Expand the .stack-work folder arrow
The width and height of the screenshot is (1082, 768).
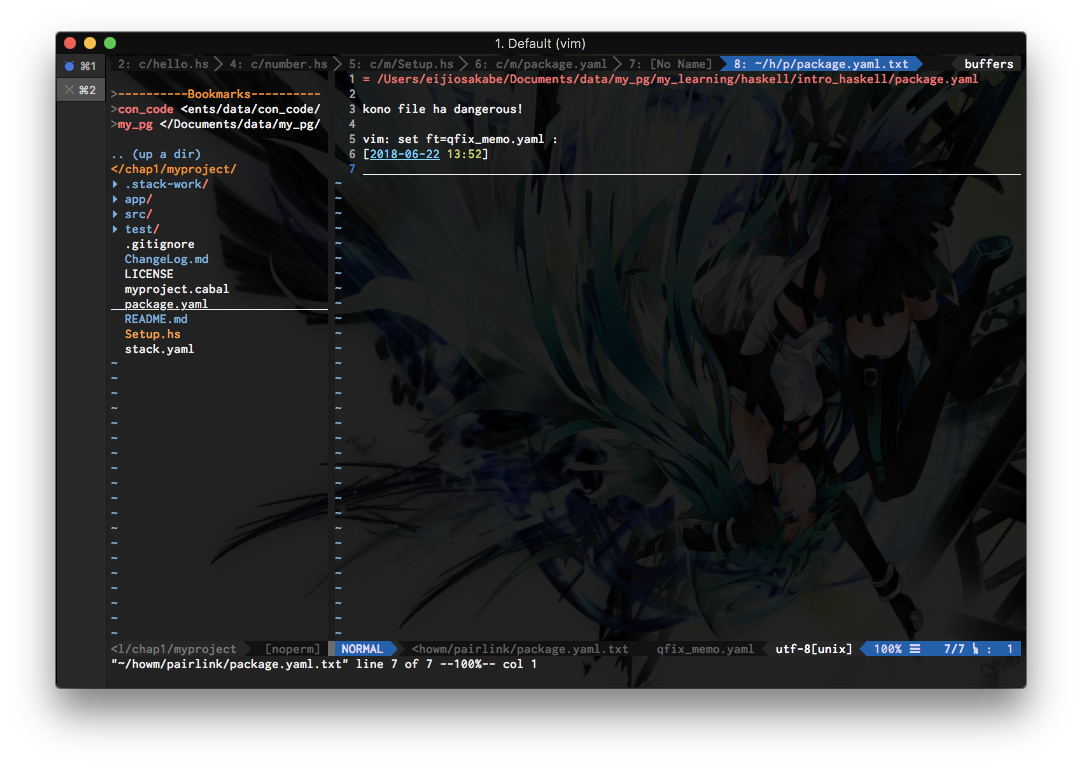click(115, 184)
